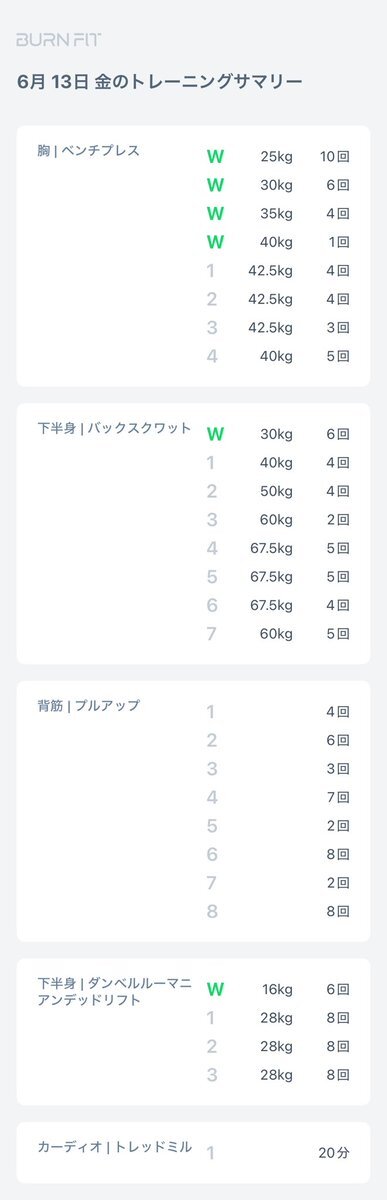Click the W marker for 16kg Romanian deadlift

[x=215, y=989]
